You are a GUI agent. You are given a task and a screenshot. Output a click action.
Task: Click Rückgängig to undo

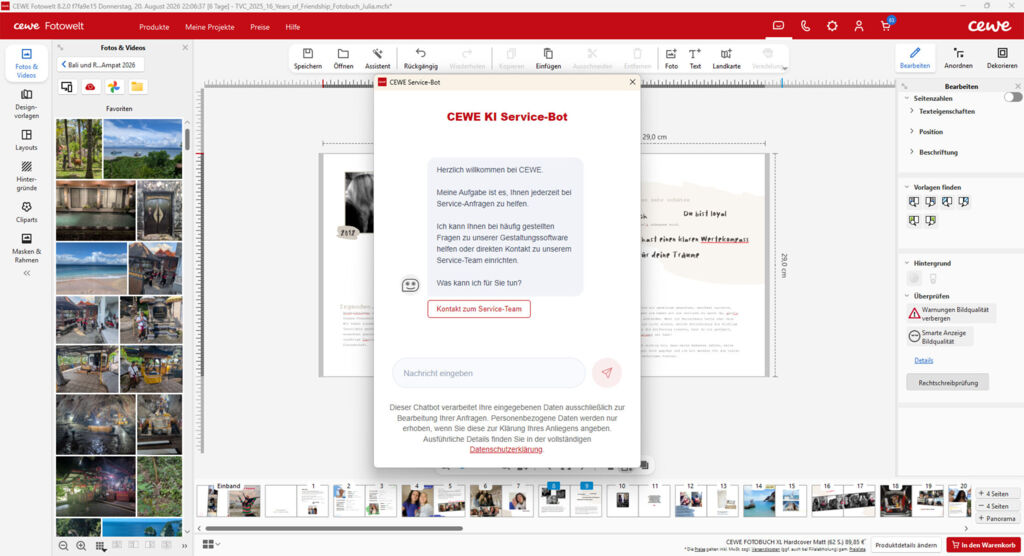click(421, 58)
